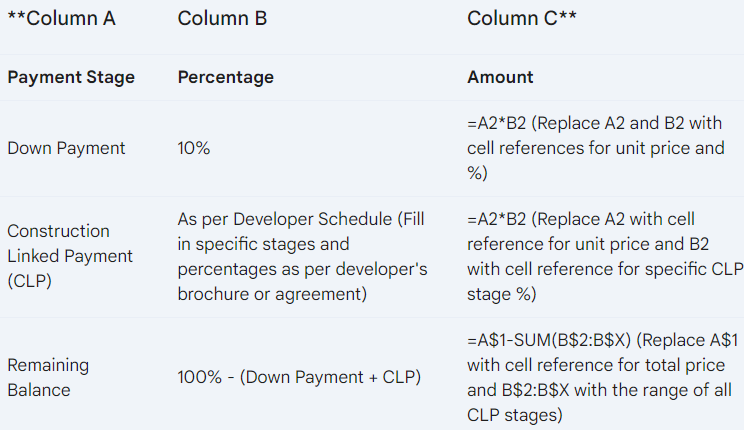Click the A$1-SUM(B$2:B$X) formula cell
The height and width of the screenshot is (430, 744).
click(x=603, y=377)
